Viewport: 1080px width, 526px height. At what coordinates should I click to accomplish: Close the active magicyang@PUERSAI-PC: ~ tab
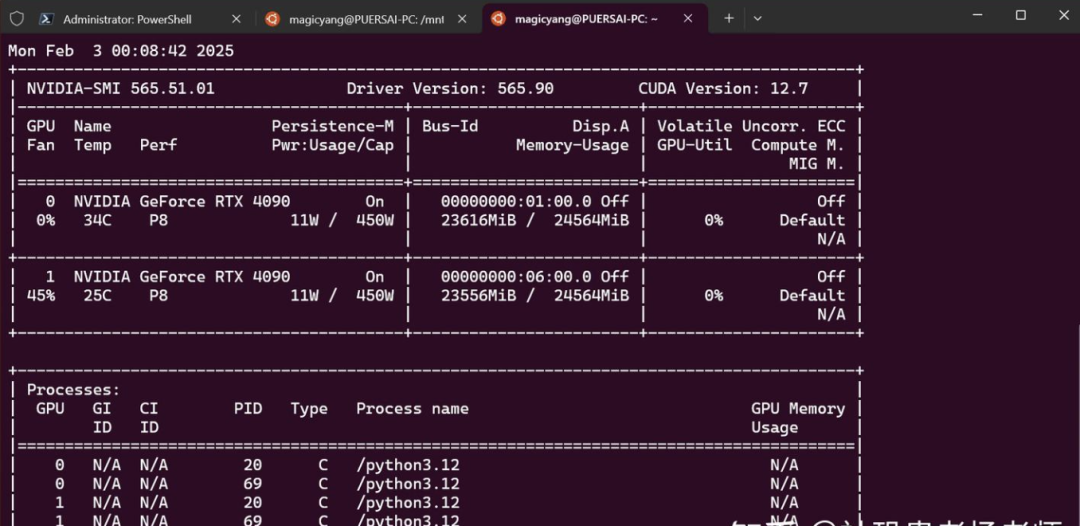688,19
